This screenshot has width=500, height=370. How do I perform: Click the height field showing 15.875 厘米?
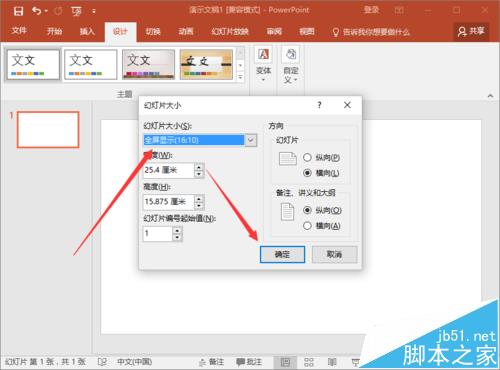(168, 202)
